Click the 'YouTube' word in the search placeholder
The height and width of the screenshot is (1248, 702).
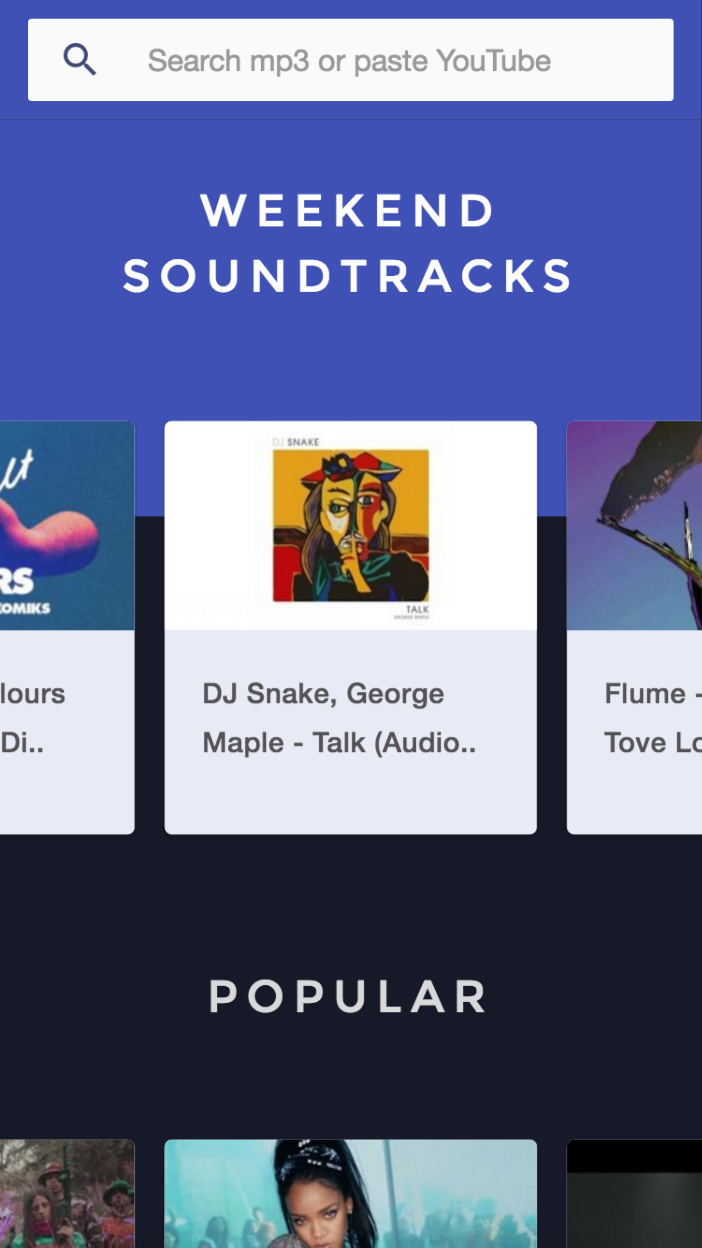(494, 61)
